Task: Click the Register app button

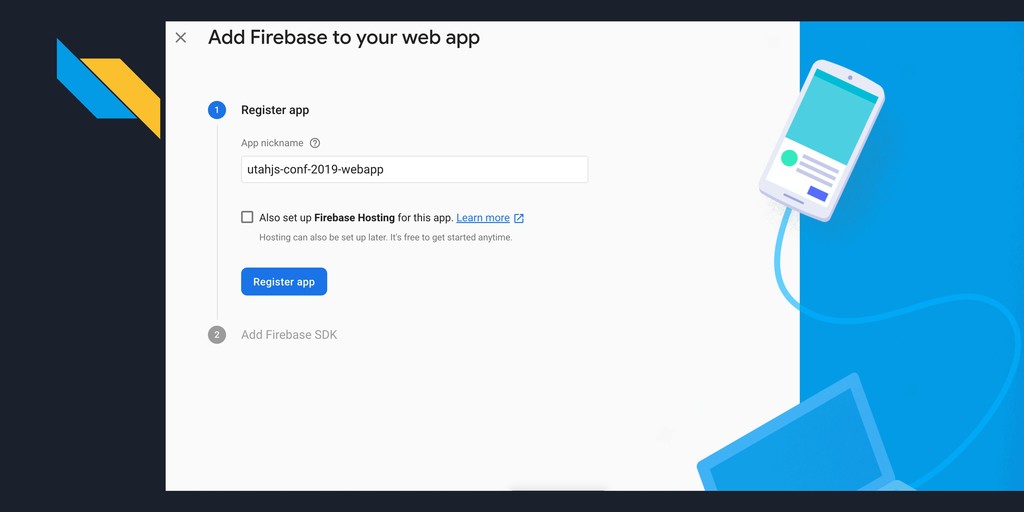Action: [284, 281]
